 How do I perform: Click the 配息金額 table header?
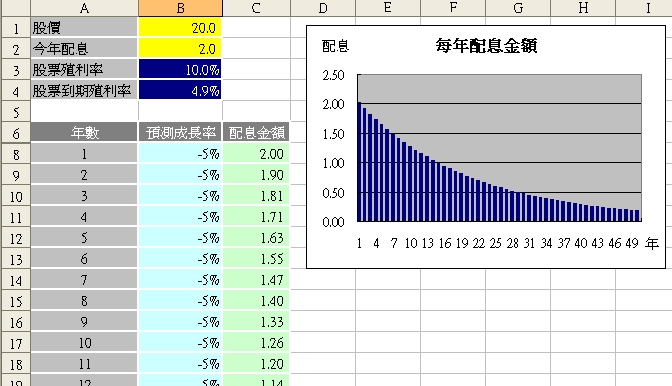(x=256, y=132)
